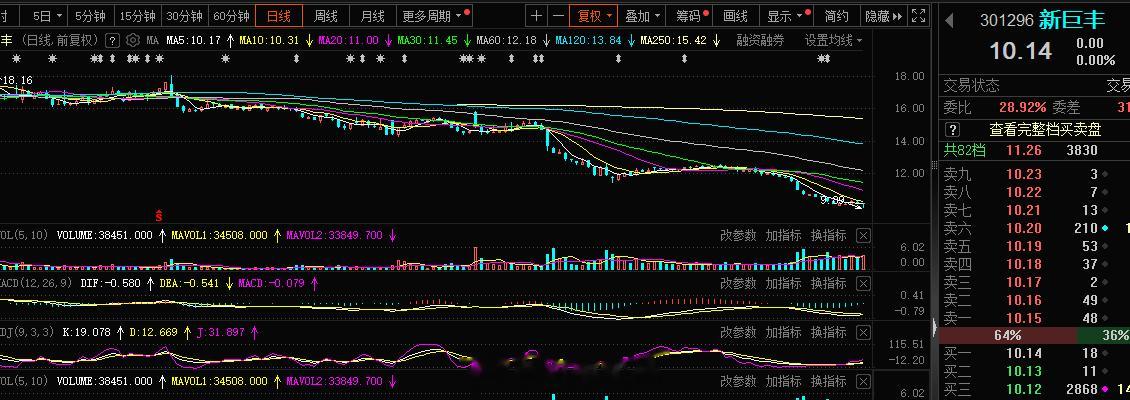
Task: Click MACD DIF:-0.580 value
Action: coord(110,284)
